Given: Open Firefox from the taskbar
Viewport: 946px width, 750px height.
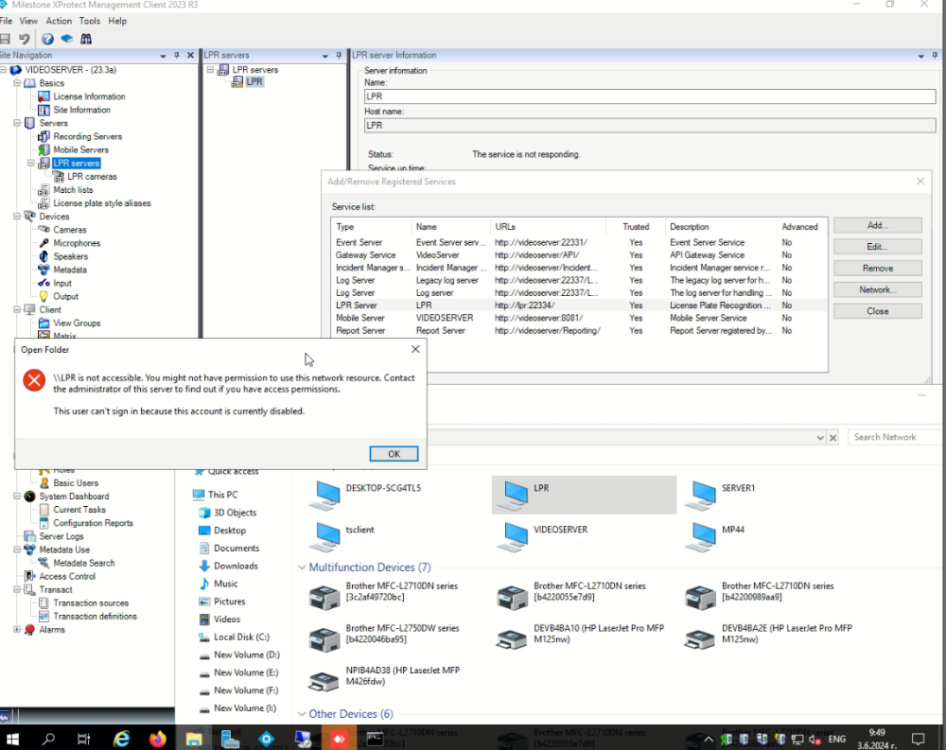Looking at the screenshot, I should click(158, 739).
